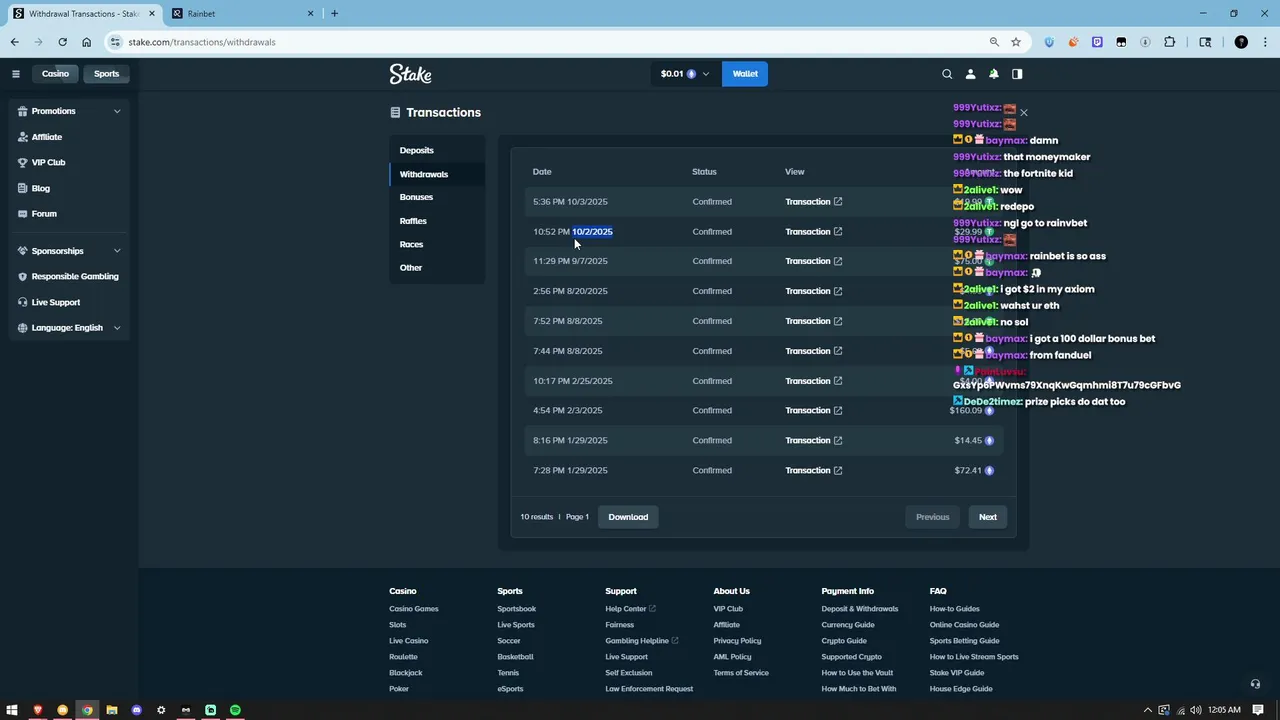1280x720 pixels.
Task: Switch to the Casino tab
Action: pyautogui.click(x=56, y=74)
